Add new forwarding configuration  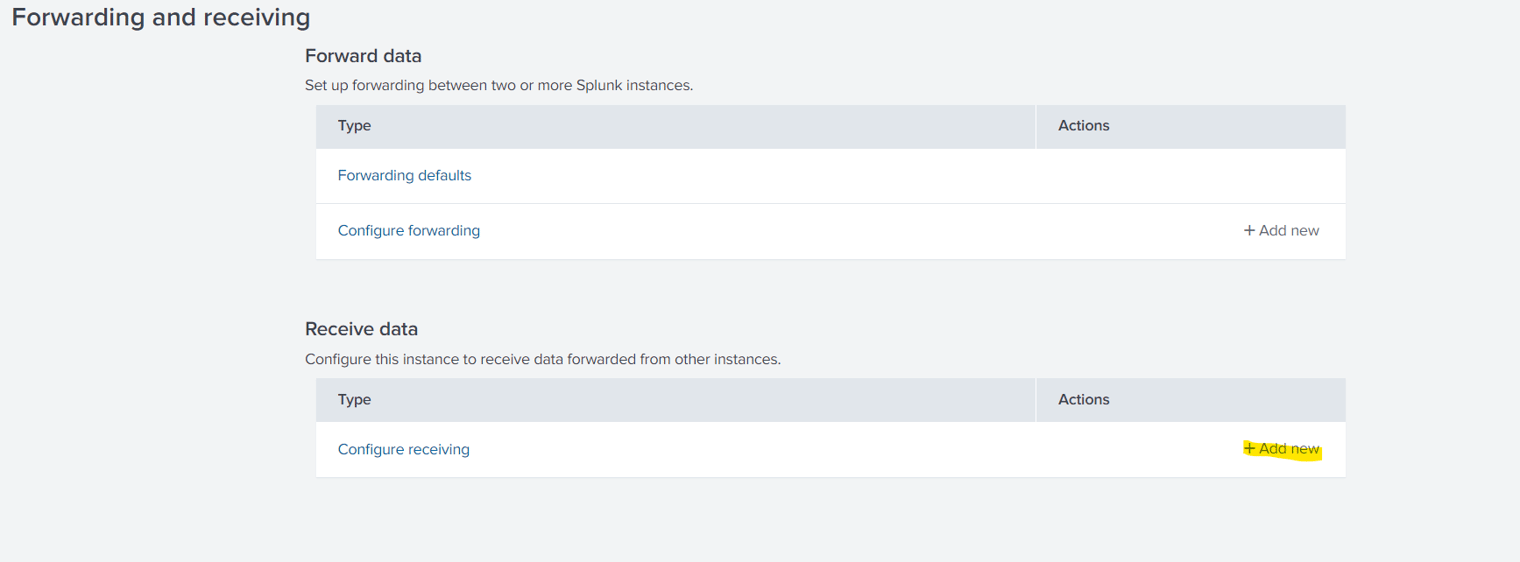[x=1281, y=231]
